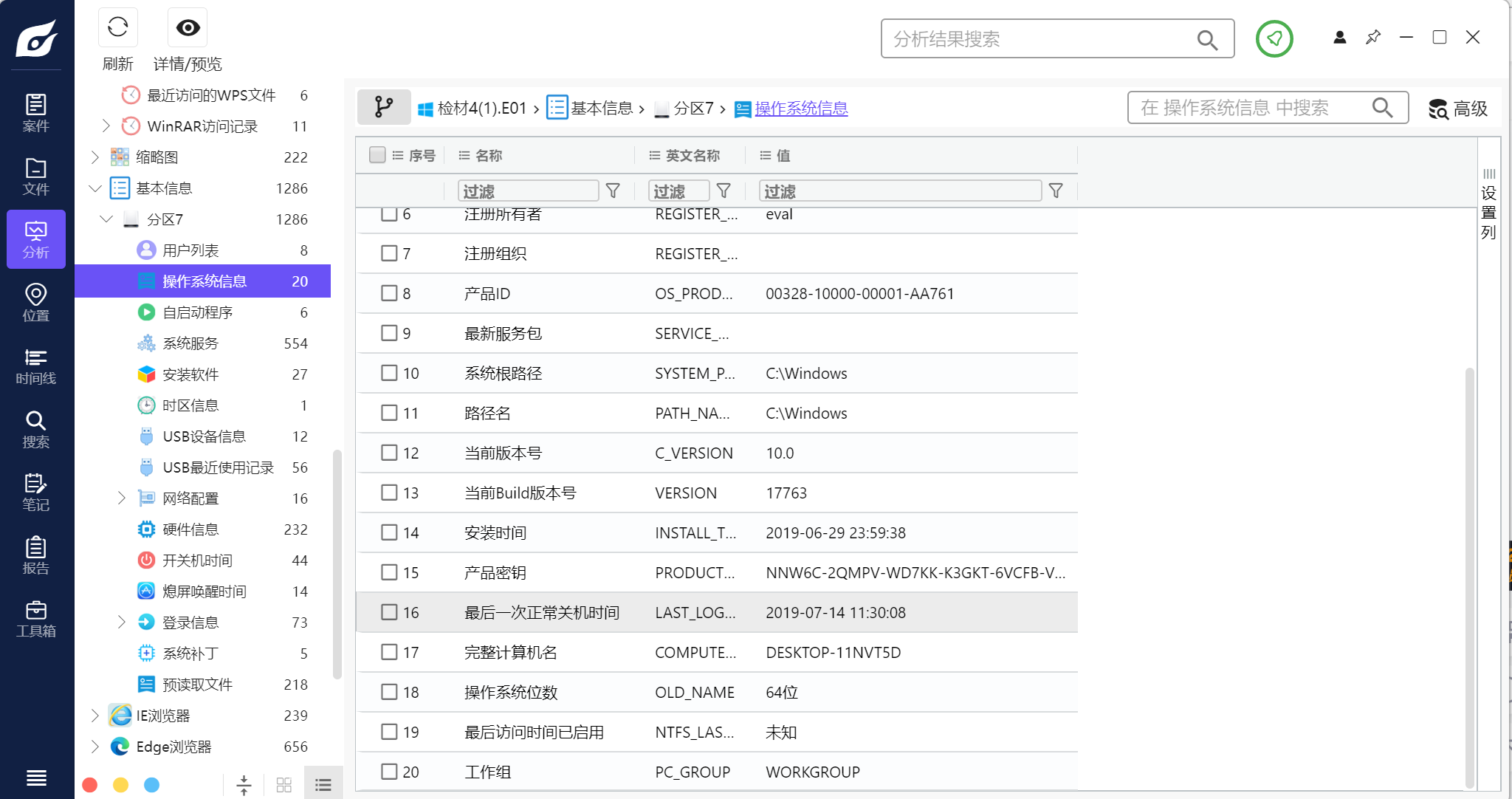The width and height of the screenshot is (1512, 799).
Task: Check the row 18 操作系统位数 checkbox
Action: click(x=389, y=692)
